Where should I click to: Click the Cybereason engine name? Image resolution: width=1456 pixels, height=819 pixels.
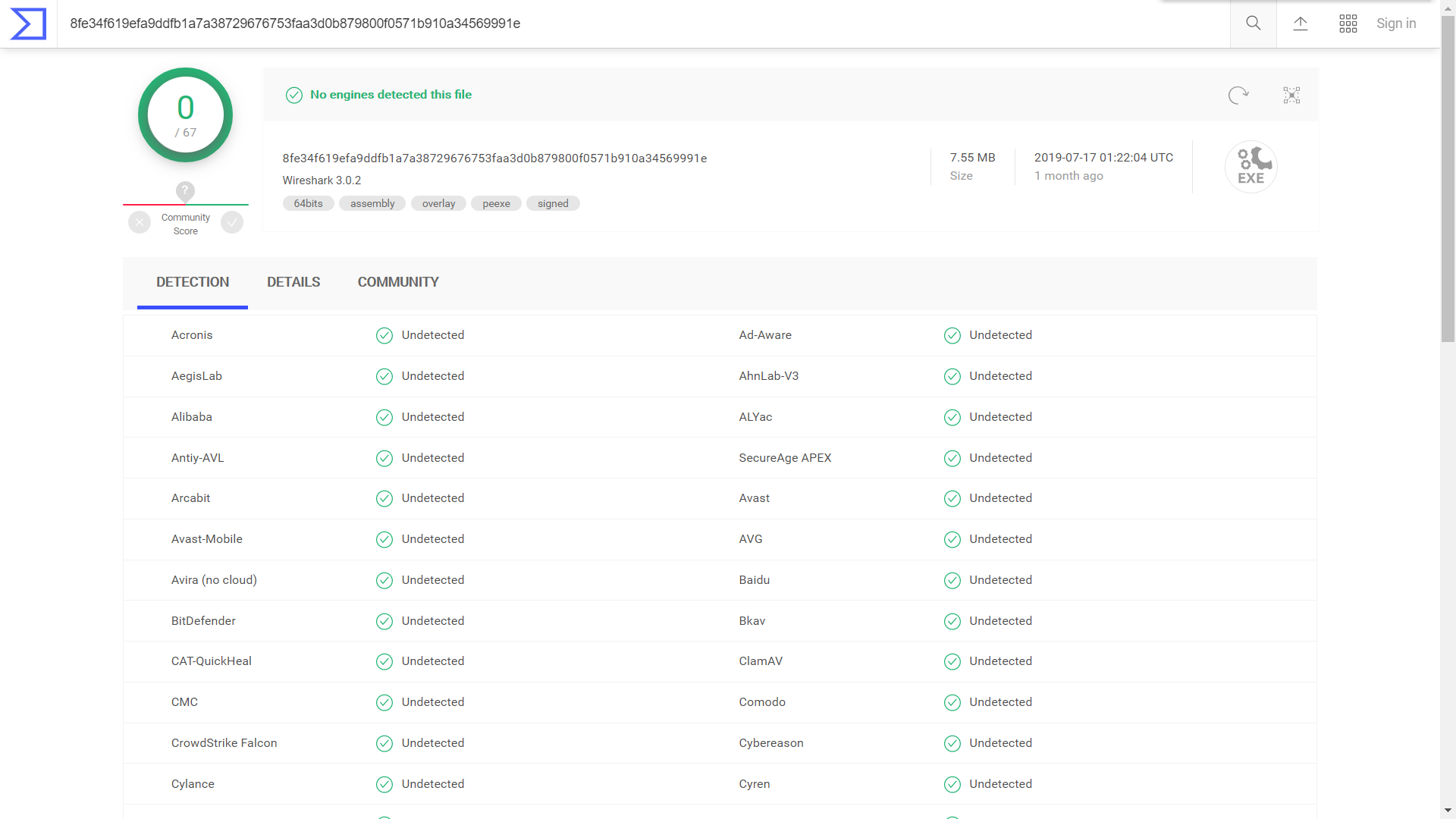click(x=771, y=743)
